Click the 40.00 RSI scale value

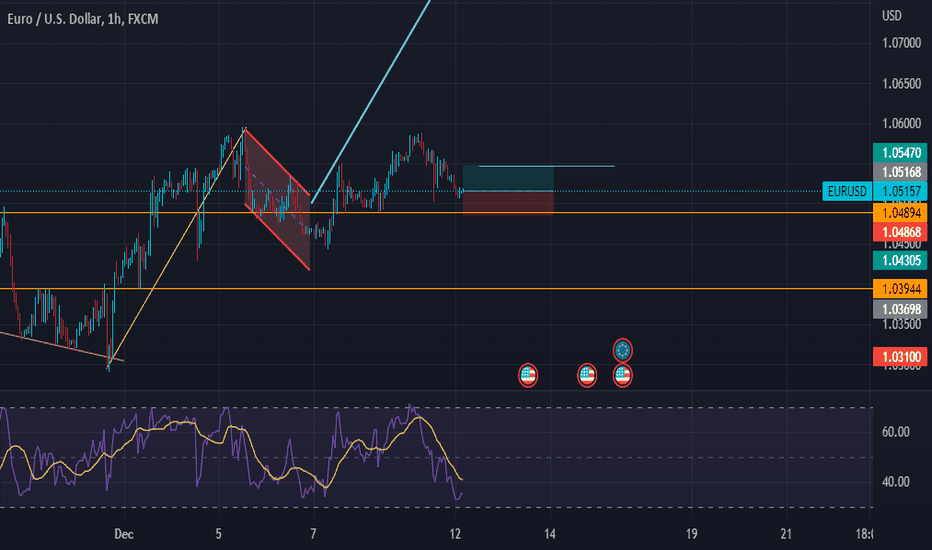[x=896, y=482]
